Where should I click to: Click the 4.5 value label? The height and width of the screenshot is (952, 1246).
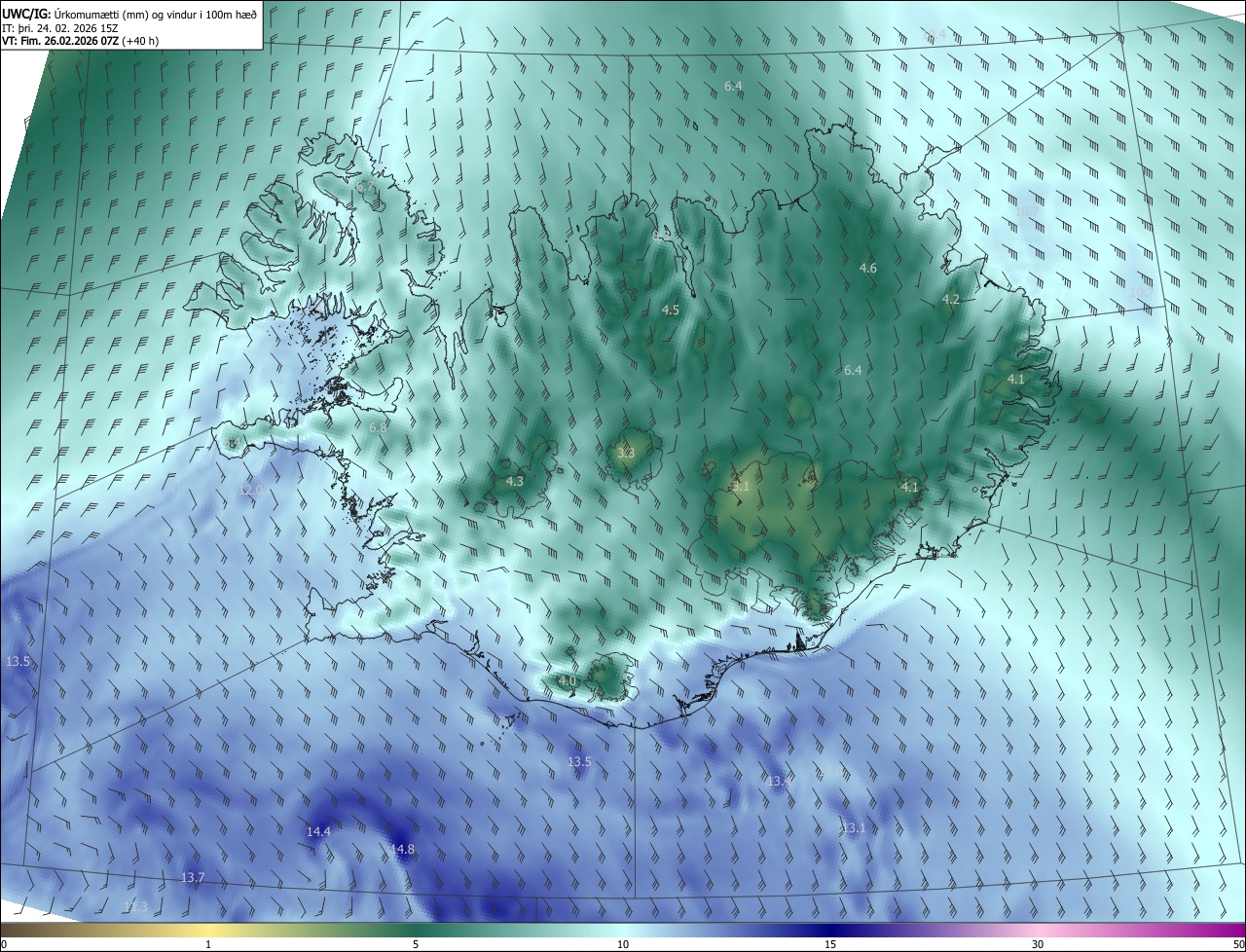671,310
